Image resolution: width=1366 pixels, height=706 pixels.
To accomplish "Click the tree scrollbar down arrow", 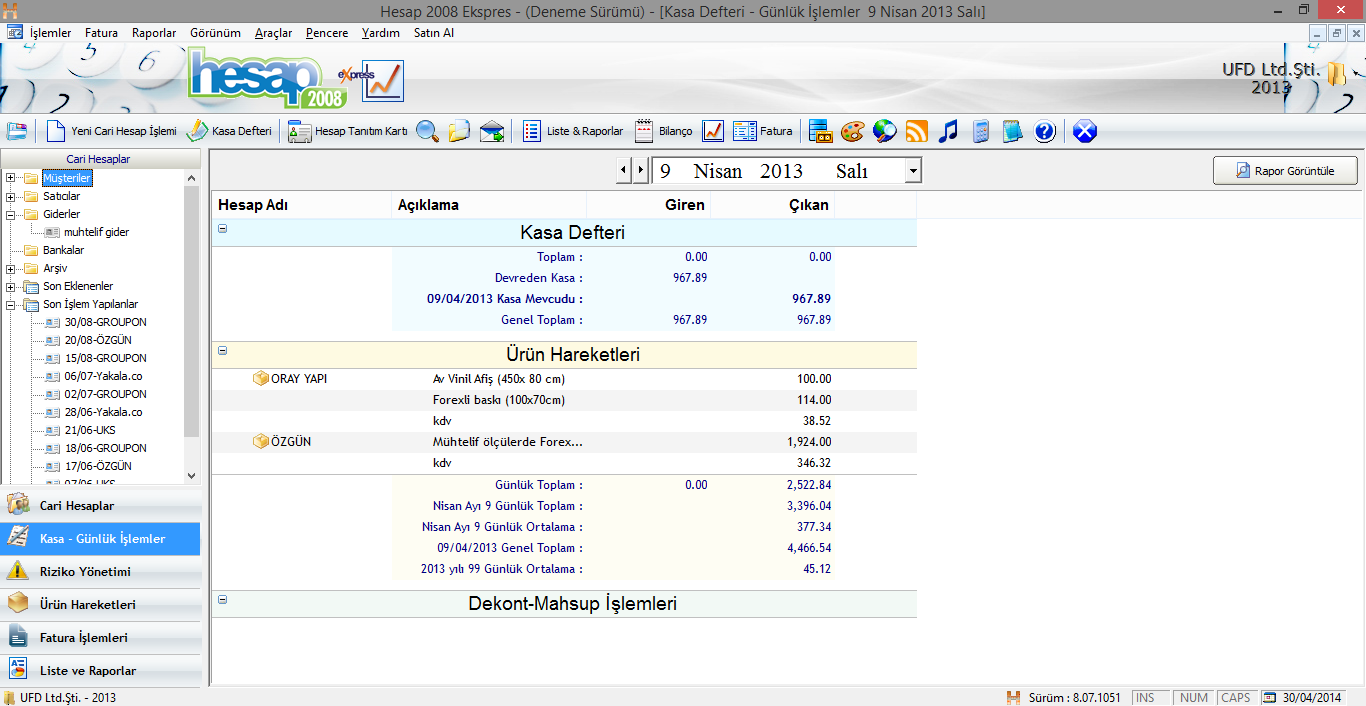I will click(192, 477).
